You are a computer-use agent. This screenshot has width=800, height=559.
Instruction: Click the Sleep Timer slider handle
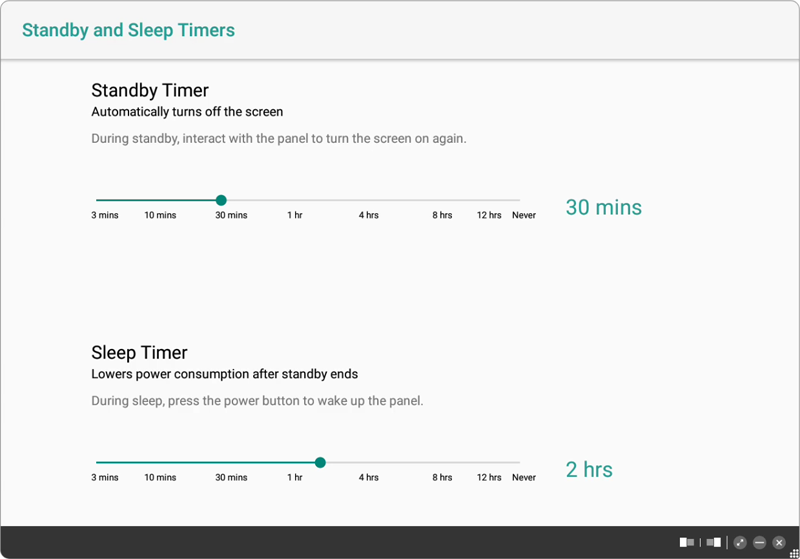coord(320,463)
